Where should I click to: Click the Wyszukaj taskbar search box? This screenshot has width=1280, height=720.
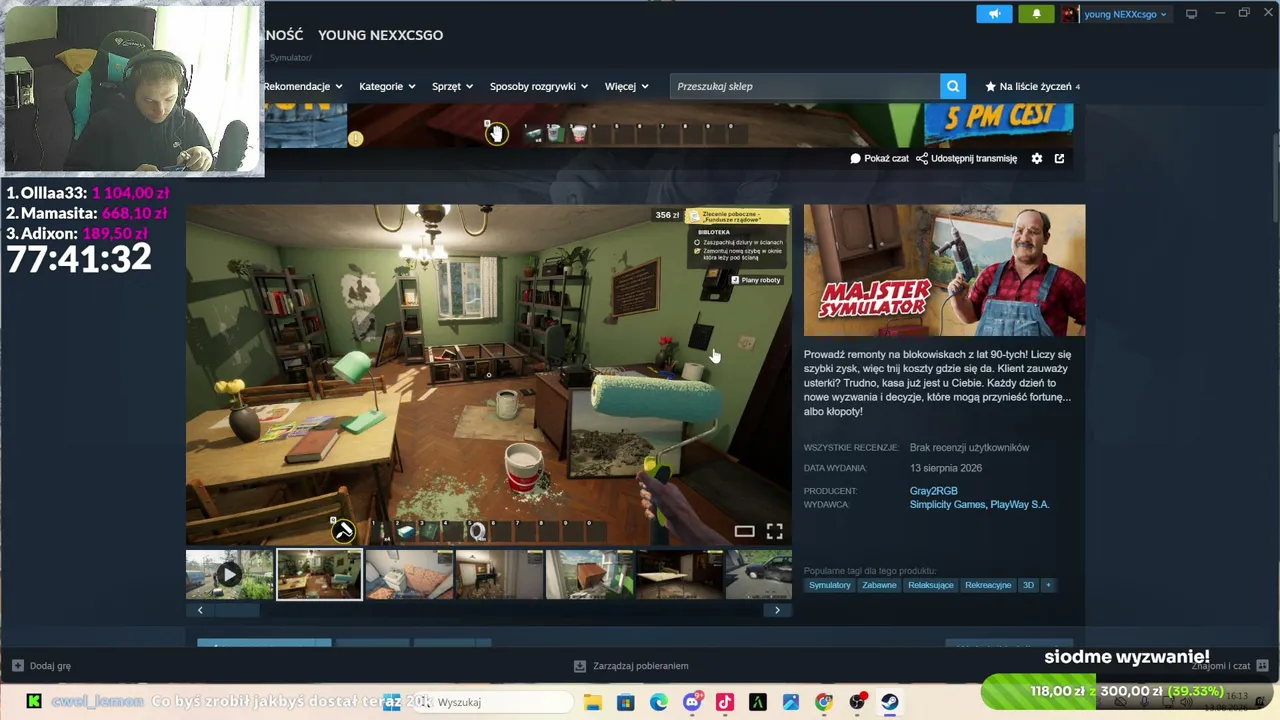click(x=494, y=702)
